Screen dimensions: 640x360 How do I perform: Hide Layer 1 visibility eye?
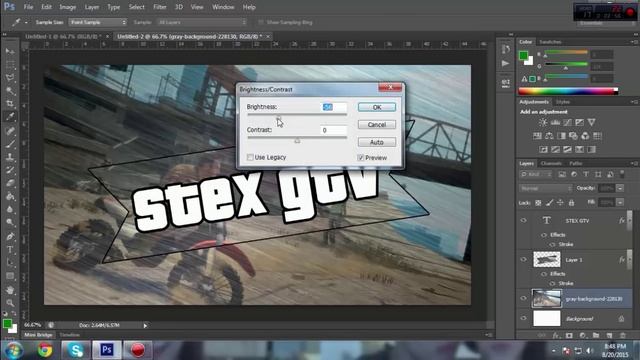point(524,260)
